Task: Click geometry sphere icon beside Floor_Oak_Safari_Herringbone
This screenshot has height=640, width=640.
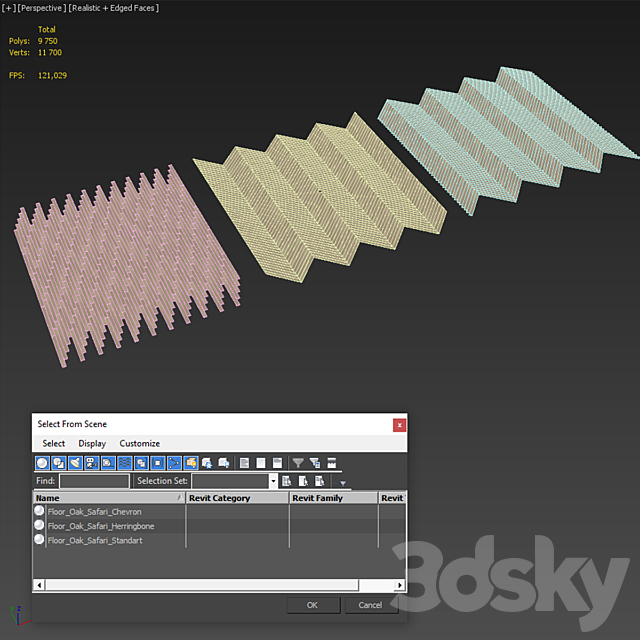Action: (39, 525)
